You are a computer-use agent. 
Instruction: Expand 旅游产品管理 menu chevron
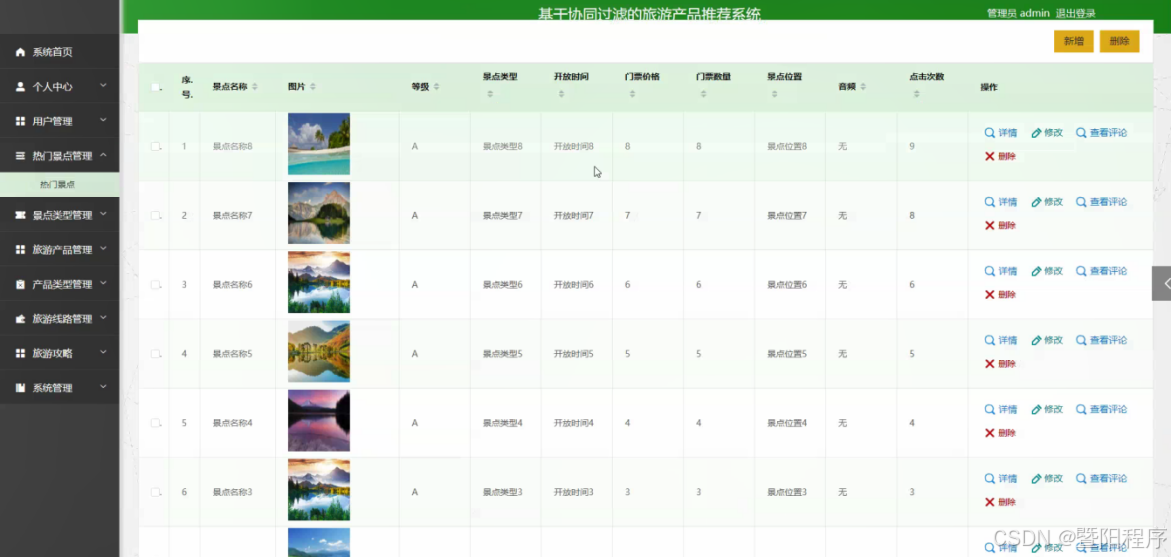click(103, 249)
